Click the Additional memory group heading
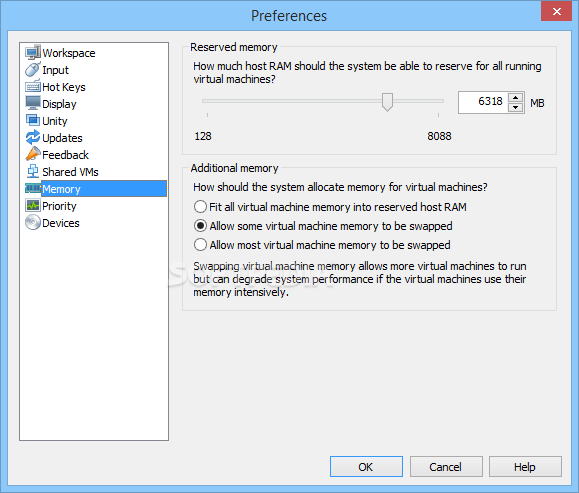Viewport: 579px width, 493px height. [234, 168]
